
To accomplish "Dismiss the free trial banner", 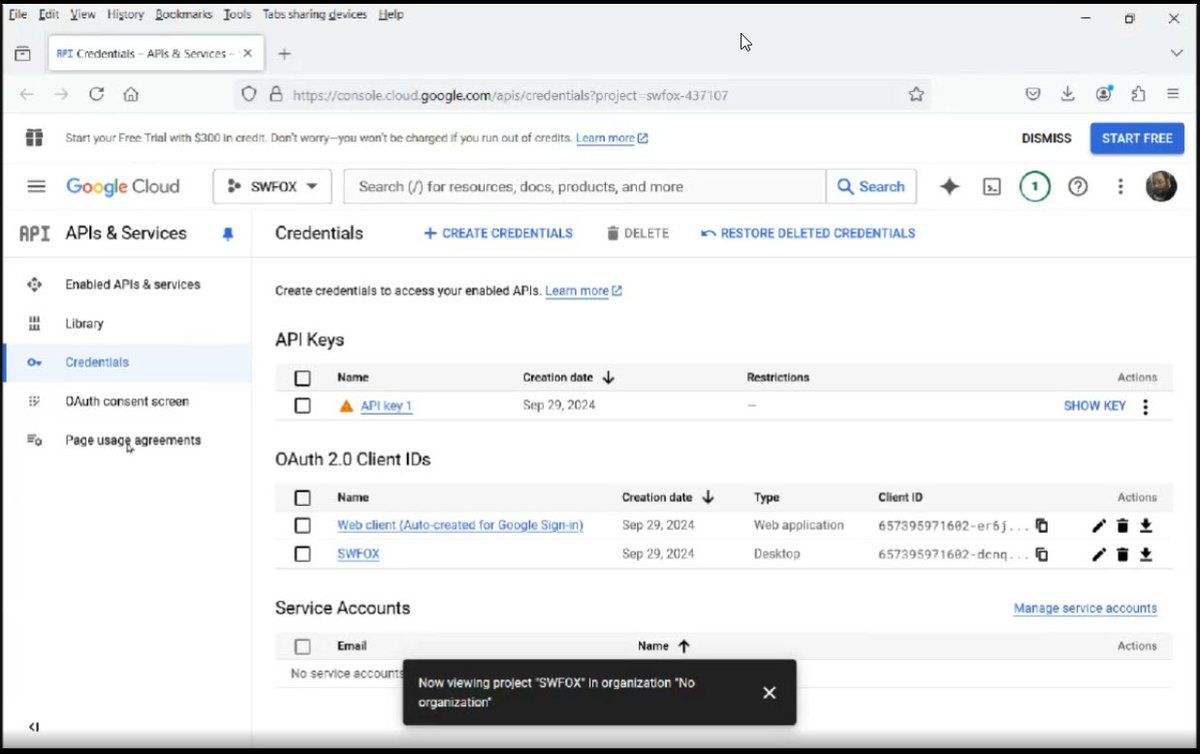I will (1046, 138).
